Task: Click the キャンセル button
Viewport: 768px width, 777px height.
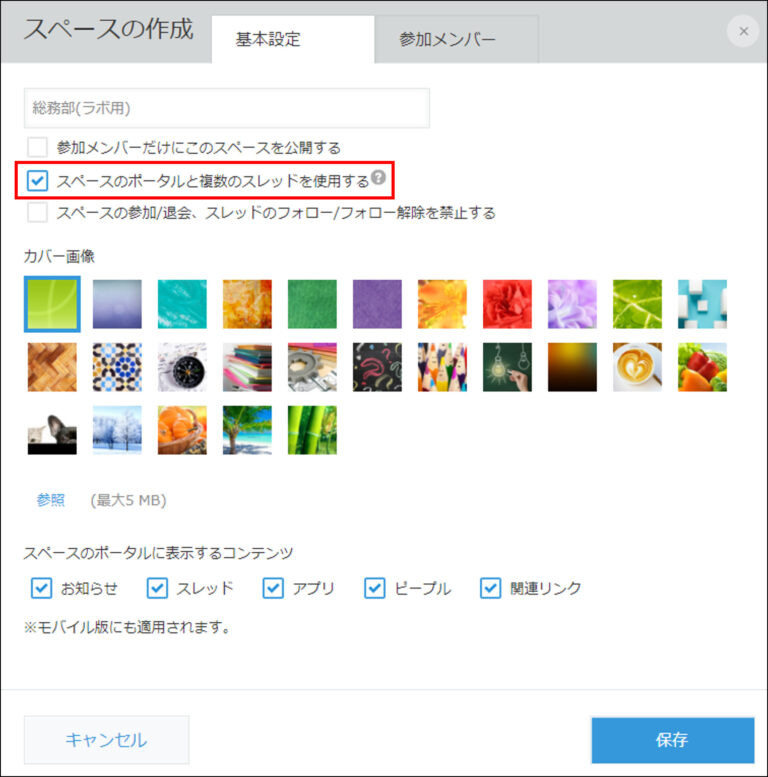Action: coord(107,740)
